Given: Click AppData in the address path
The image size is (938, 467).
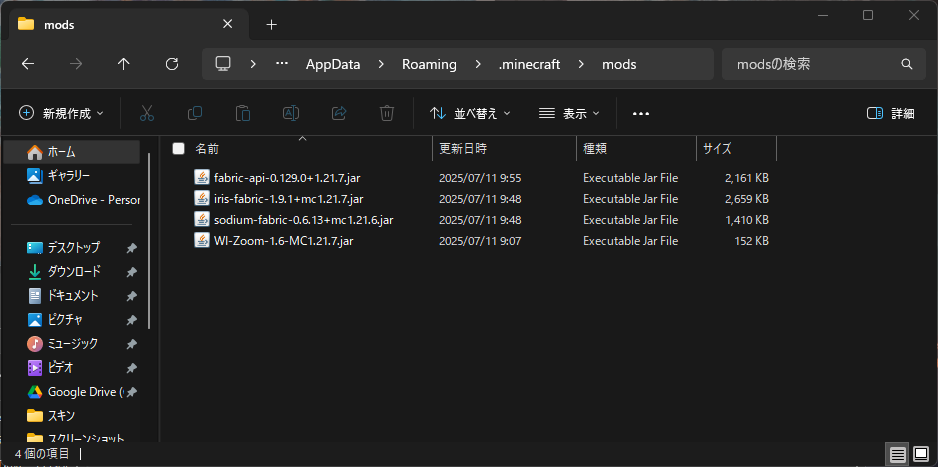Looking at the screenshot, I should [x=333, y=64].
